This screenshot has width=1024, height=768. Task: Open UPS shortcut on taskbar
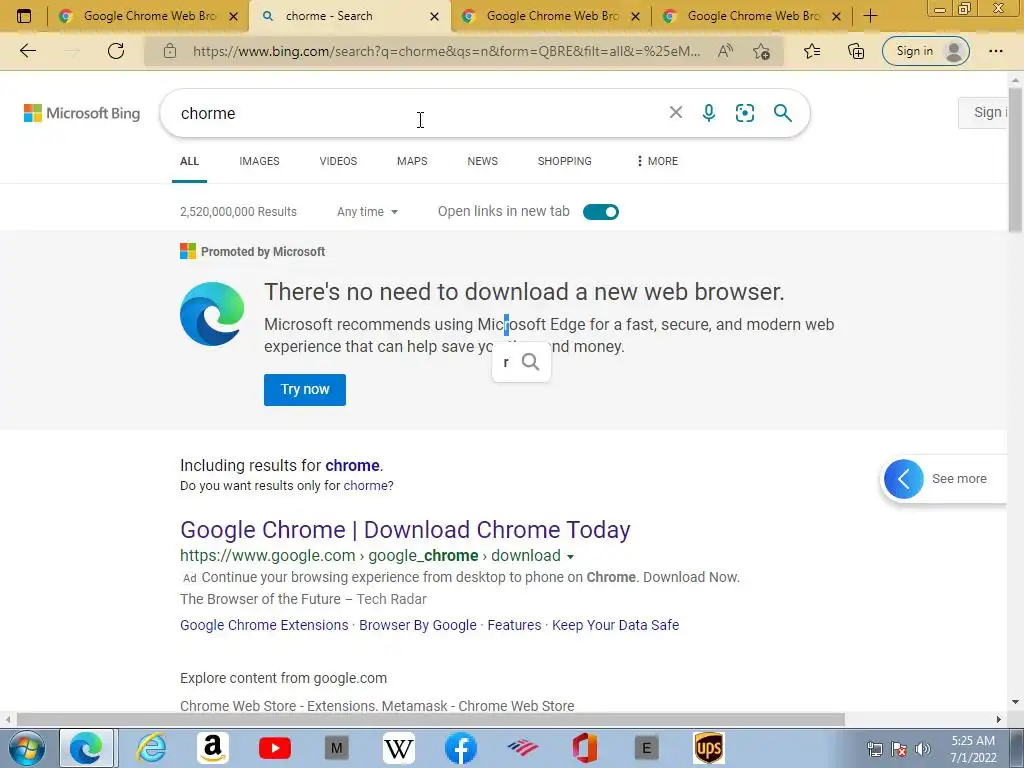[x=709, y=748]
